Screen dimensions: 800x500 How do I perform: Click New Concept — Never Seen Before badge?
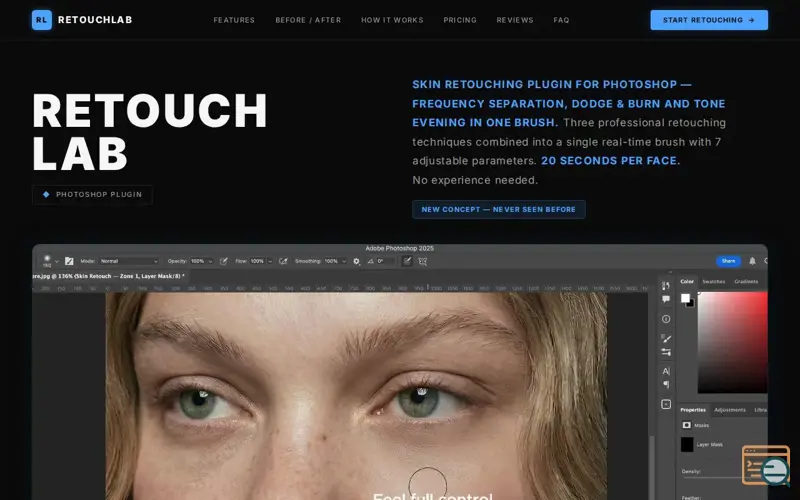[x=498, y=209]
